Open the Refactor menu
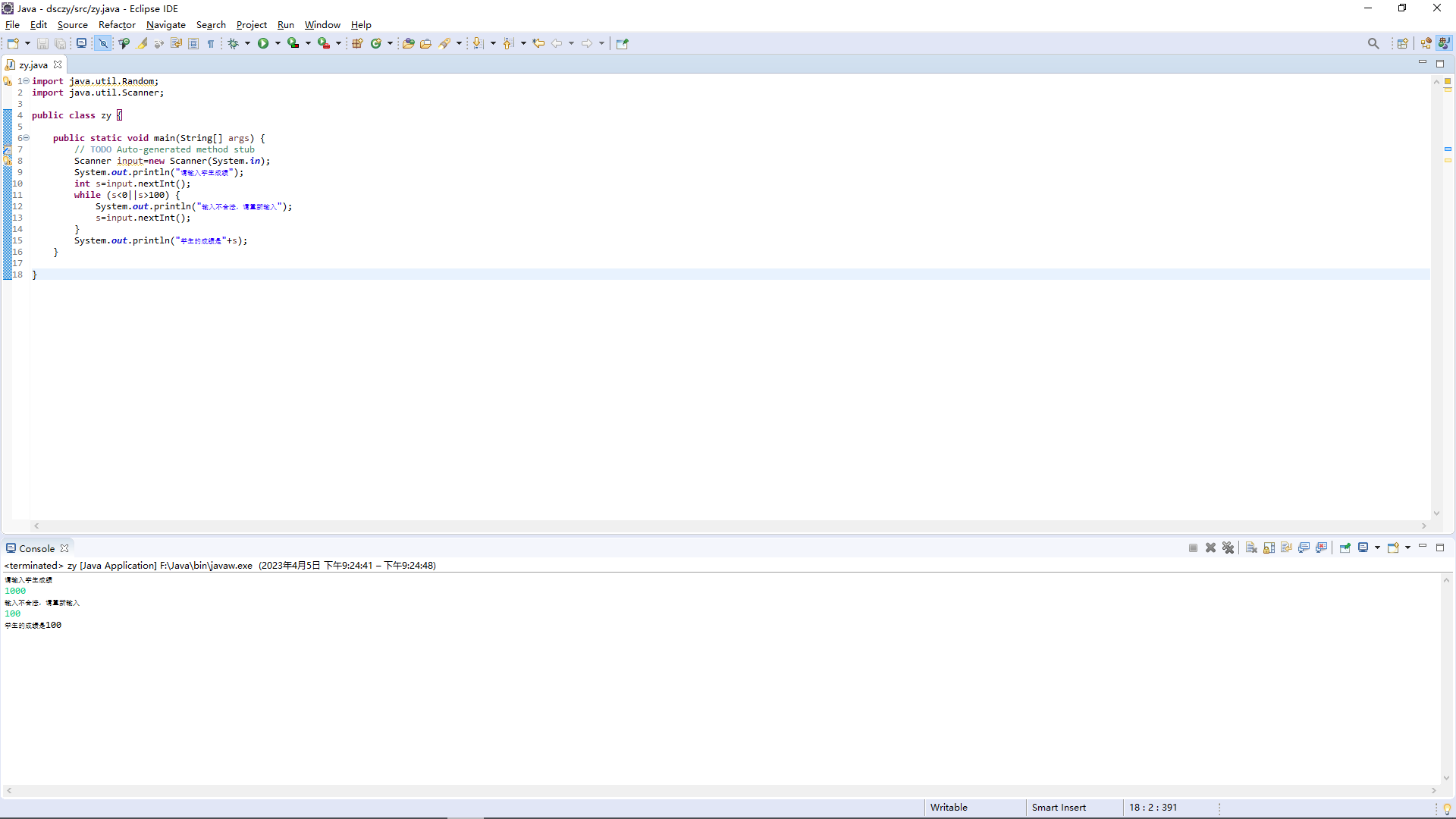 click(116, 25)
